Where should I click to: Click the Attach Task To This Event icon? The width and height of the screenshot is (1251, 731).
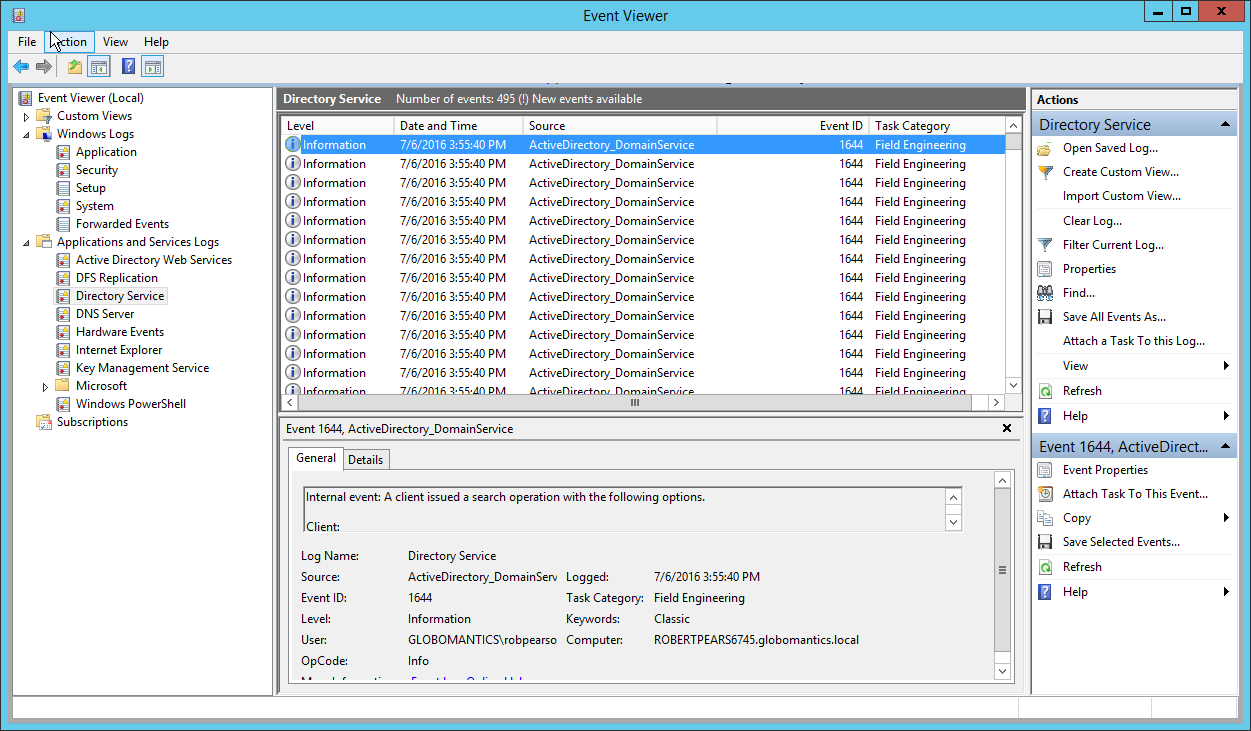click(1045, 494)
